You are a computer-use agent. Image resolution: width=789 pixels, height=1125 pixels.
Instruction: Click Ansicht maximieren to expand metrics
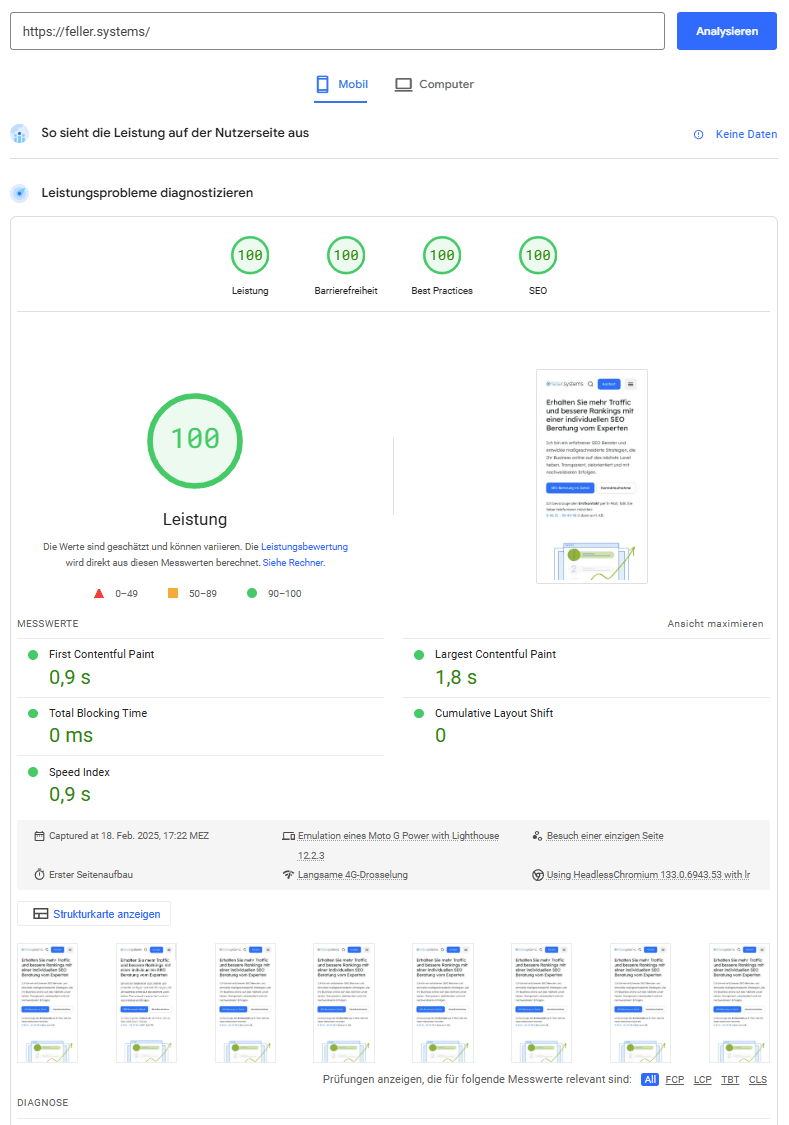(715, 624)
